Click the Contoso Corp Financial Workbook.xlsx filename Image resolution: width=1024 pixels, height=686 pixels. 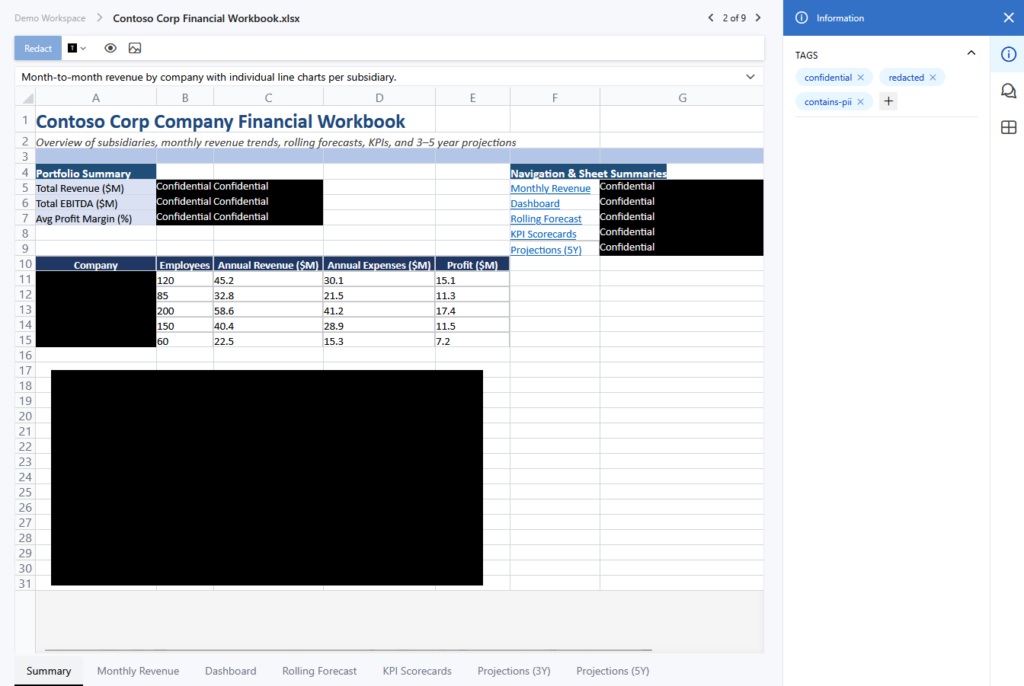[206, 18]
